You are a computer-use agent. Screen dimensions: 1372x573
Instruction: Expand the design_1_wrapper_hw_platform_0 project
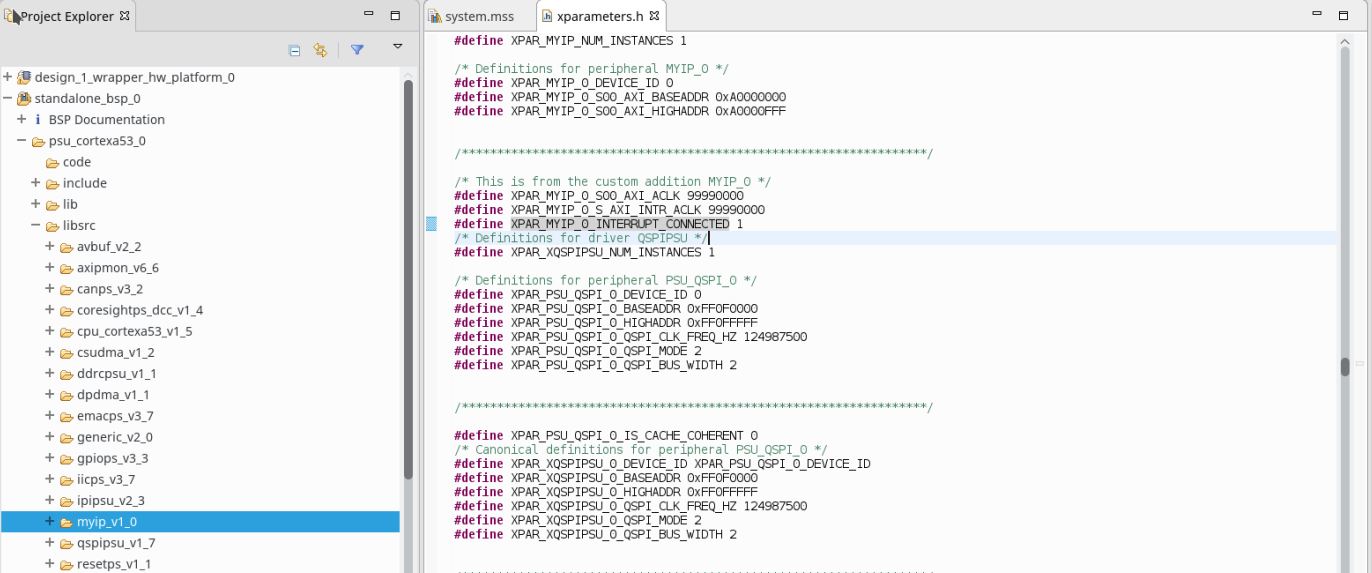click(8, 77)
